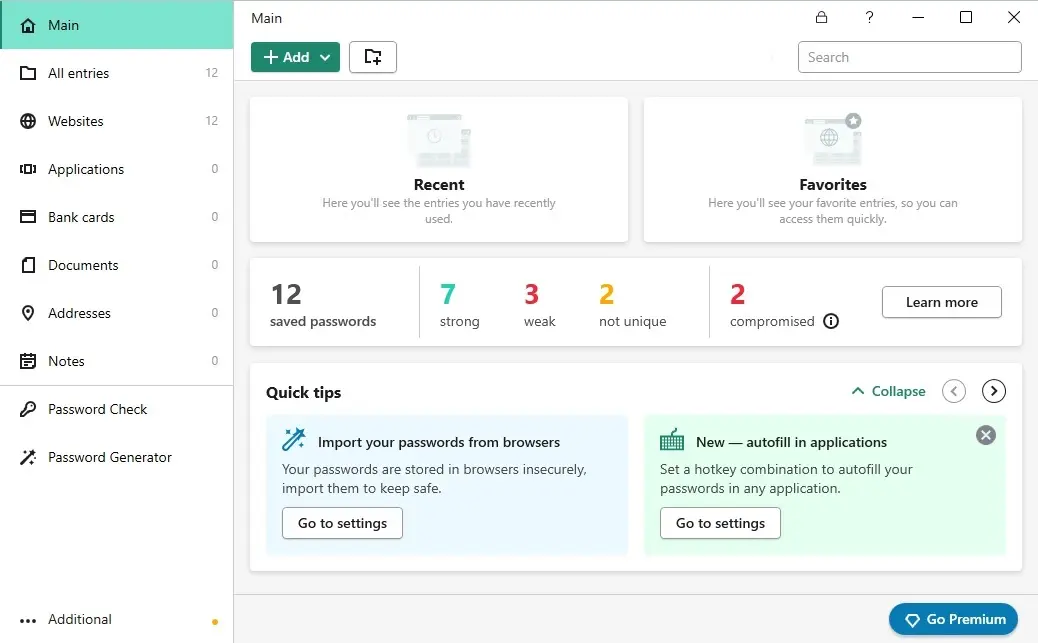
Task: Go to the previous quick tip
Action: click(954, 391)
